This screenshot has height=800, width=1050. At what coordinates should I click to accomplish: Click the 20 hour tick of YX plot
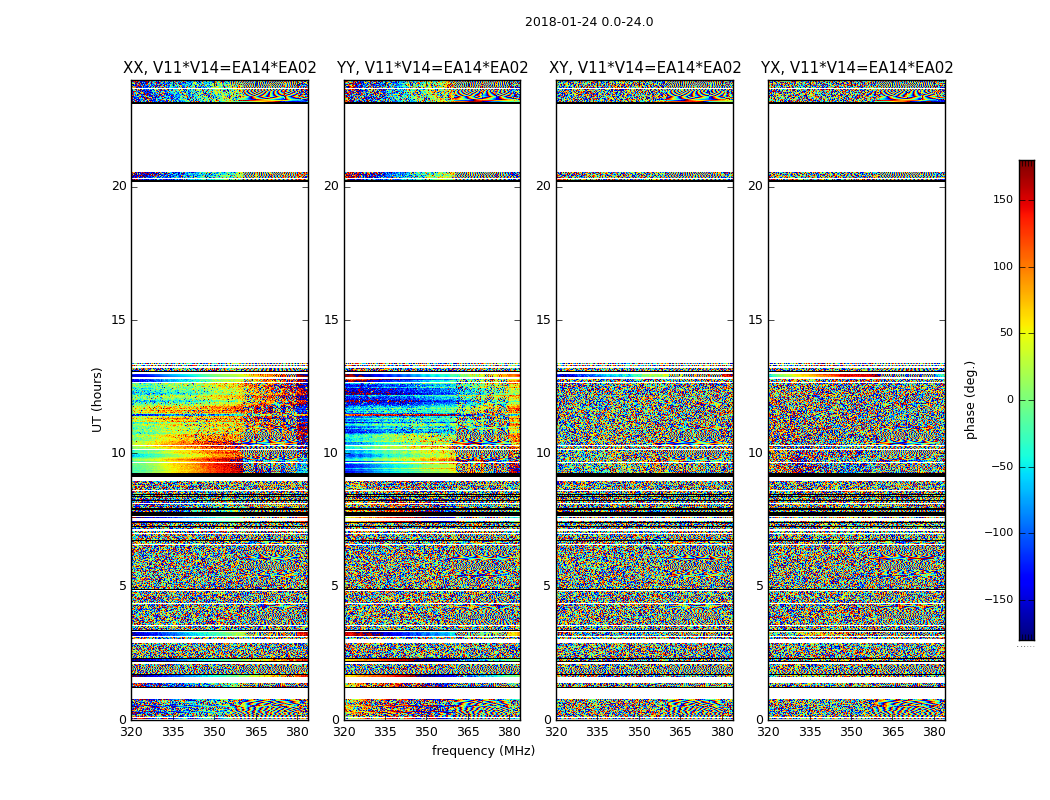point(755,185)
